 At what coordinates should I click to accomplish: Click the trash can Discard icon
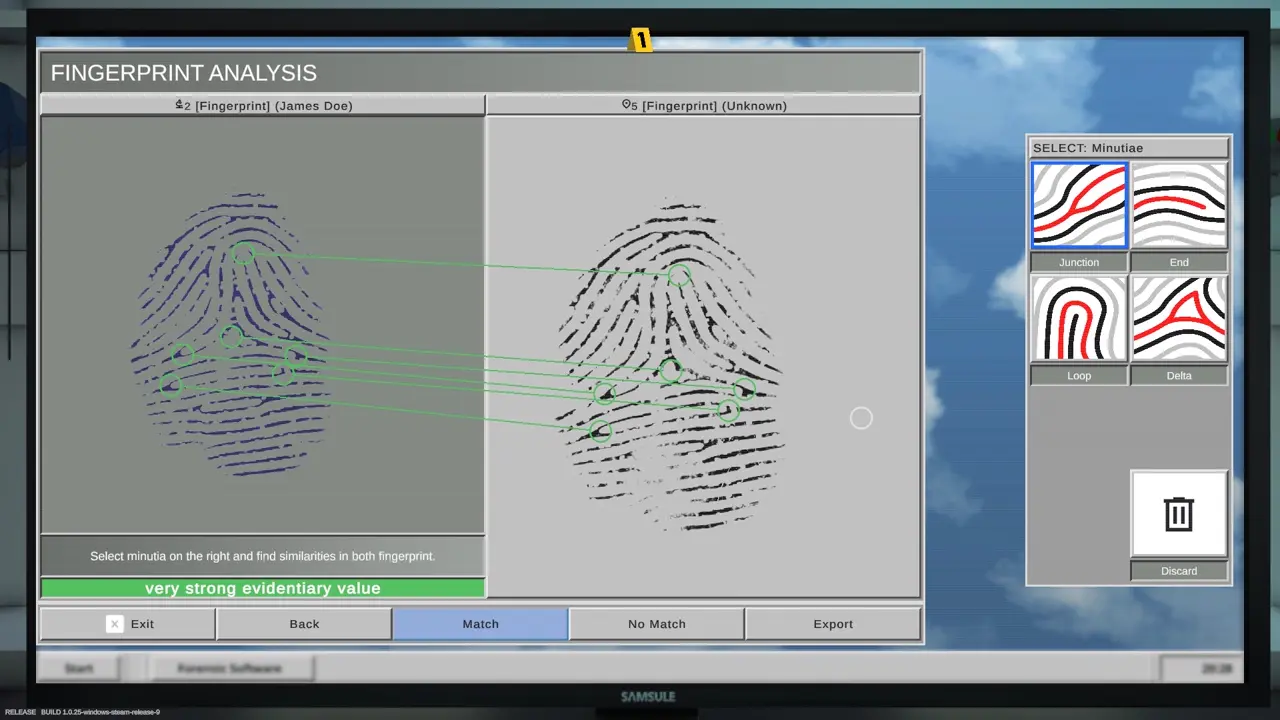pyautogui.click(x=1179, y=514)
